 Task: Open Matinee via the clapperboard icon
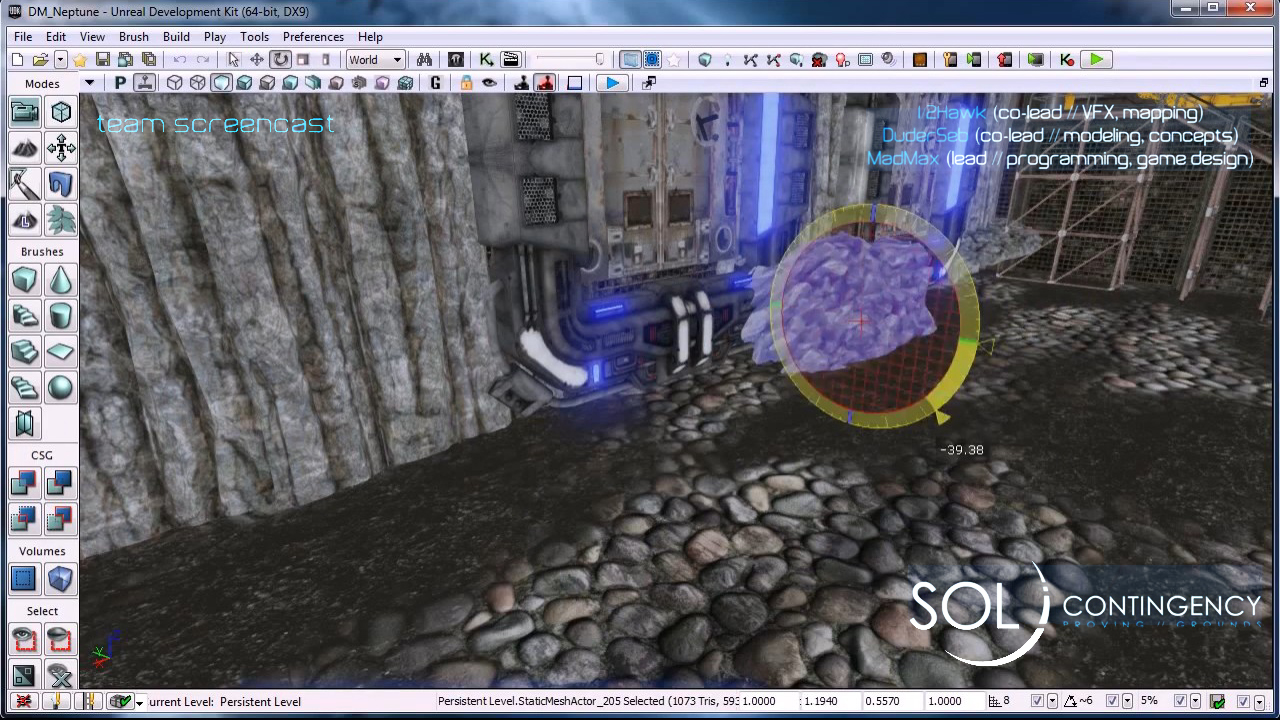(510, 60)
